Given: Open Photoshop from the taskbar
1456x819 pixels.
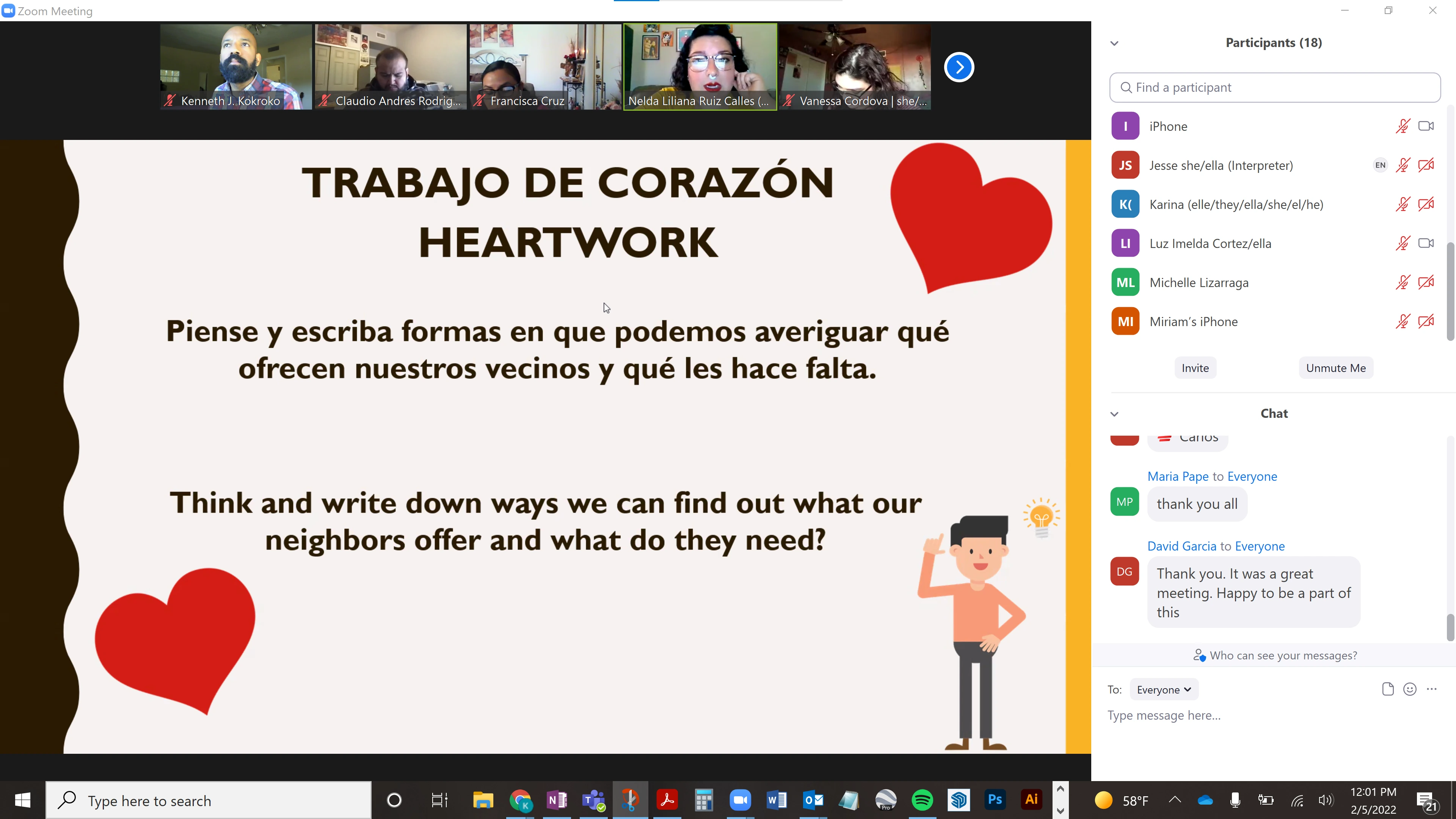Looking at the screenshot, I should (995, 800).
